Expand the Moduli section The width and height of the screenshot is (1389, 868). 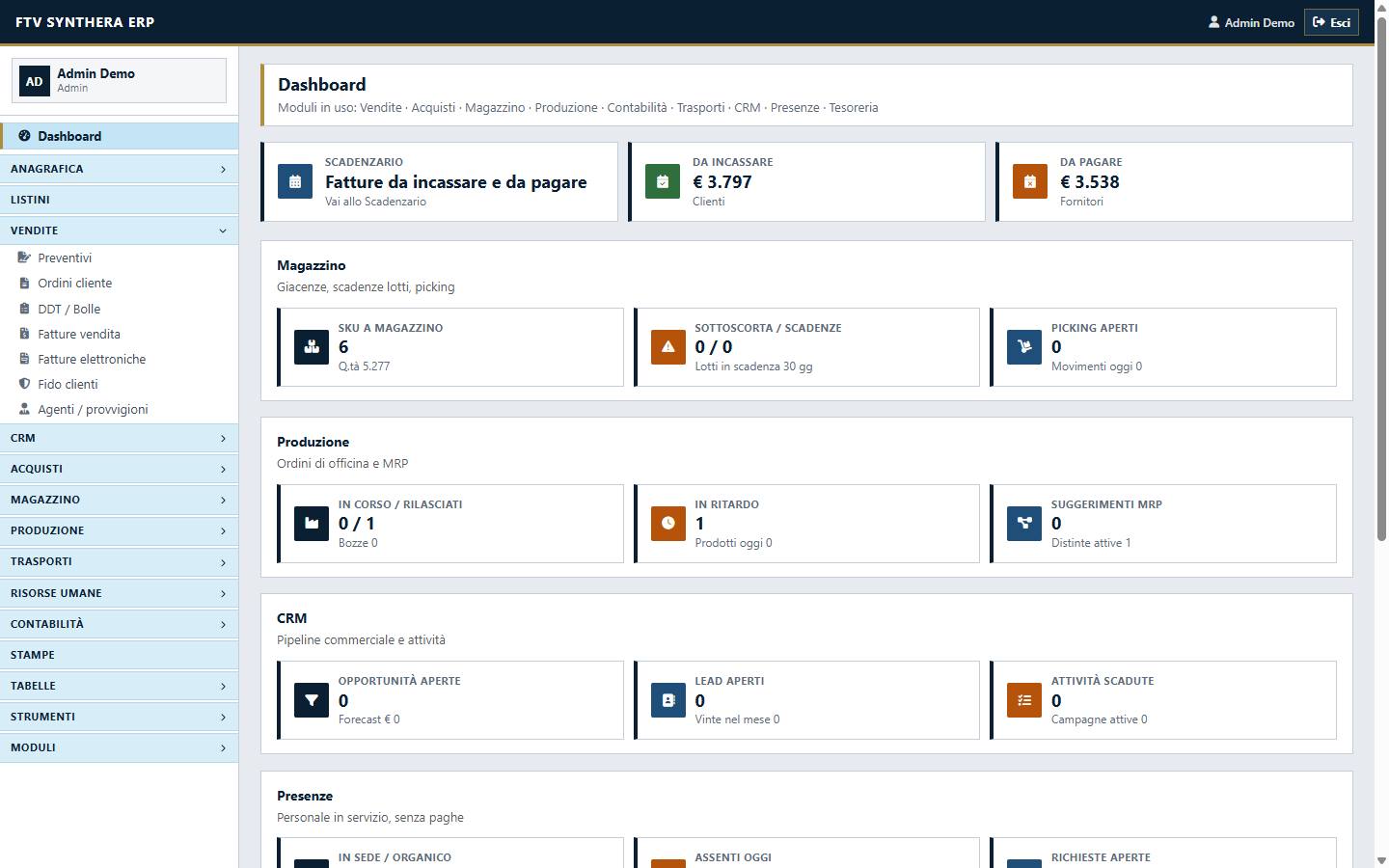click(119, 747)
